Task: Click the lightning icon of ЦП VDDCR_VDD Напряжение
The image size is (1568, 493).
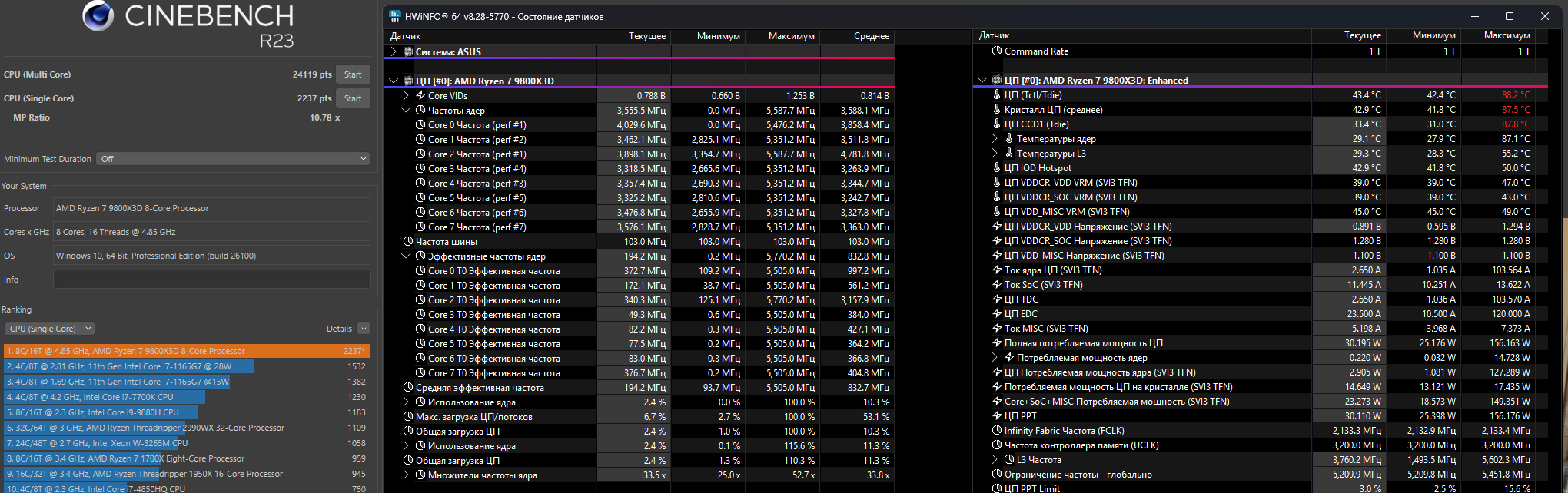Action: tap(997, 227)
